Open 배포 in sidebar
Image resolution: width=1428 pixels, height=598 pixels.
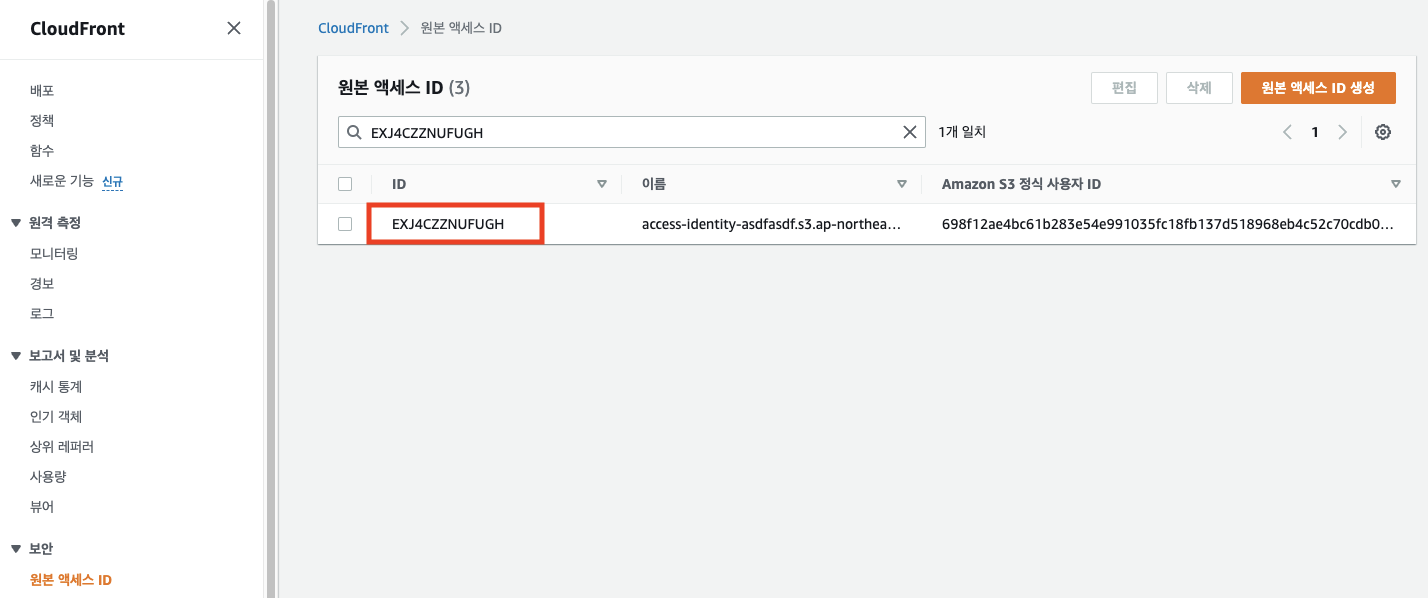coord(42,90)
